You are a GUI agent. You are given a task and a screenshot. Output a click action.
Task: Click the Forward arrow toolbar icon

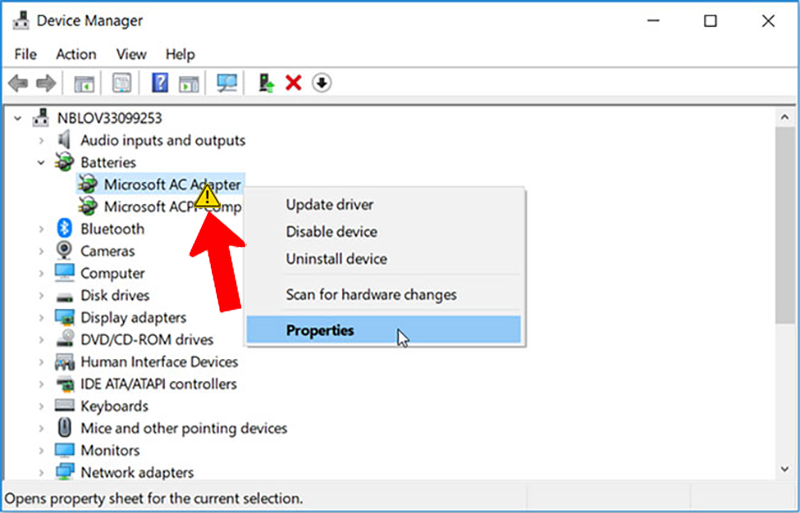pyautogui.click(x=46, y=83)
